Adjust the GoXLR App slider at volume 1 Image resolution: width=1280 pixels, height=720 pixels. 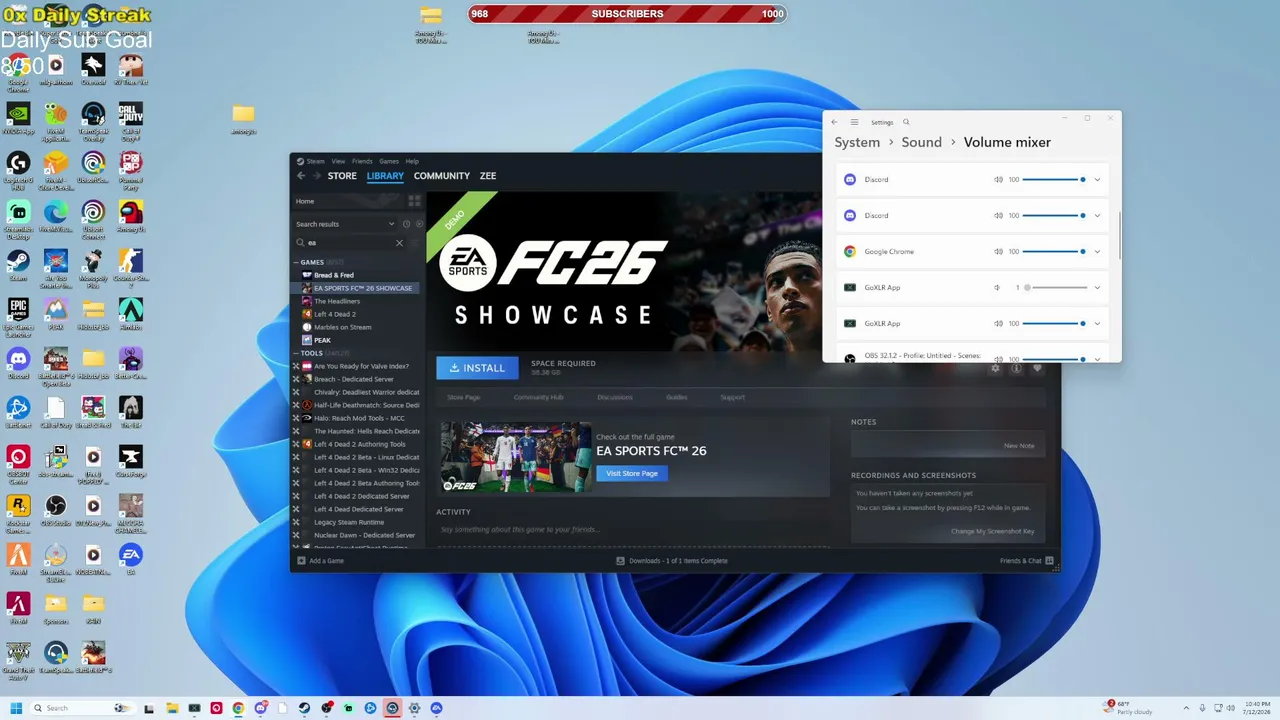pyautogui.click(x=1055, y=288)
